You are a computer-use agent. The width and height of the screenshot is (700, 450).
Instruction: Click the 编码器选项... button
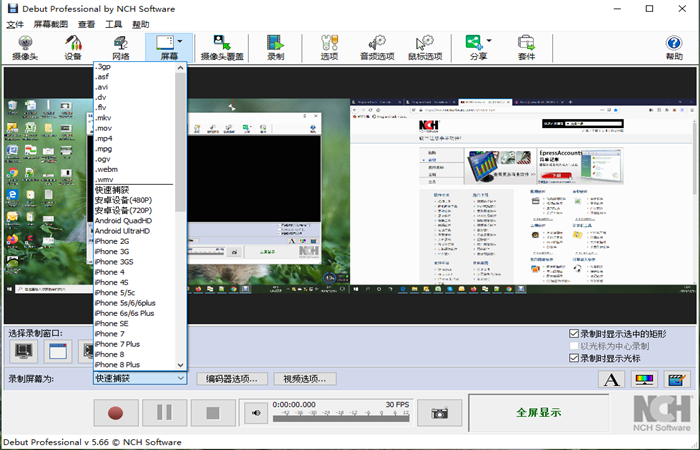pos(232,379)
